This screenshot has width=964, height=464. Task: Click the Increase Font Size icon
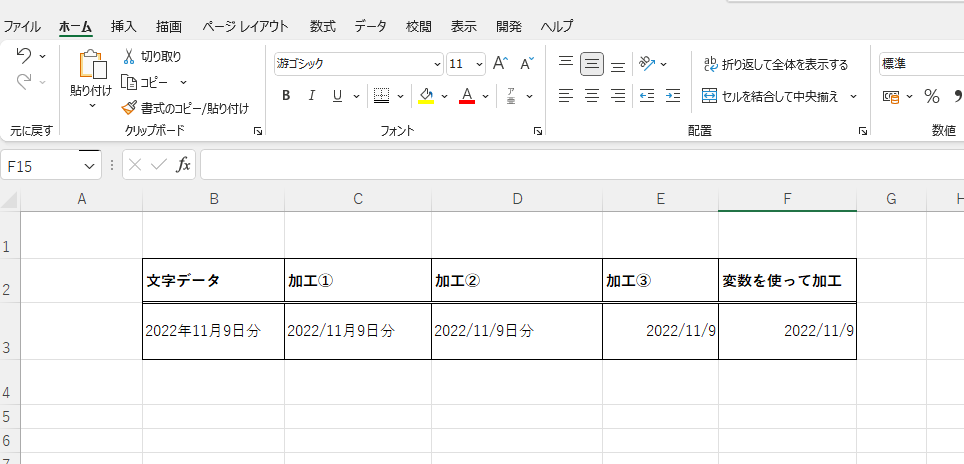tap(501, 64)
